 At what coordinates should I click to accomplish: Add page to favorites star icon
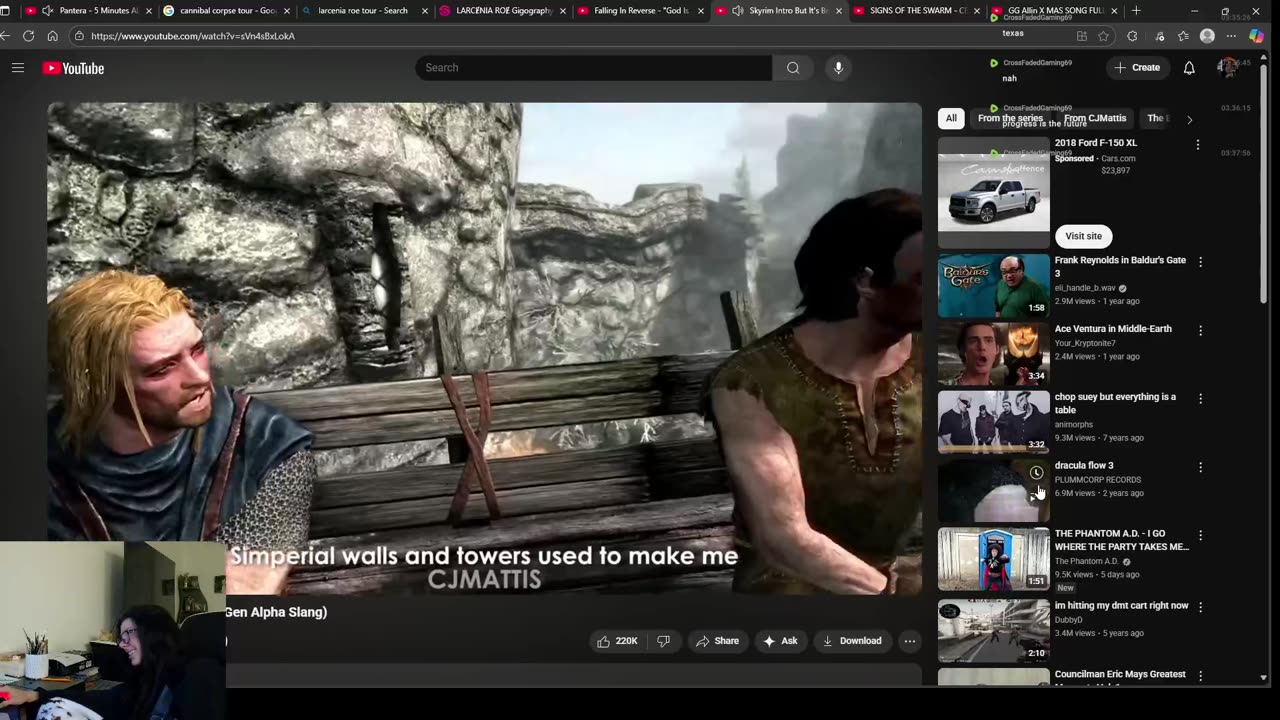point(1103,36)
